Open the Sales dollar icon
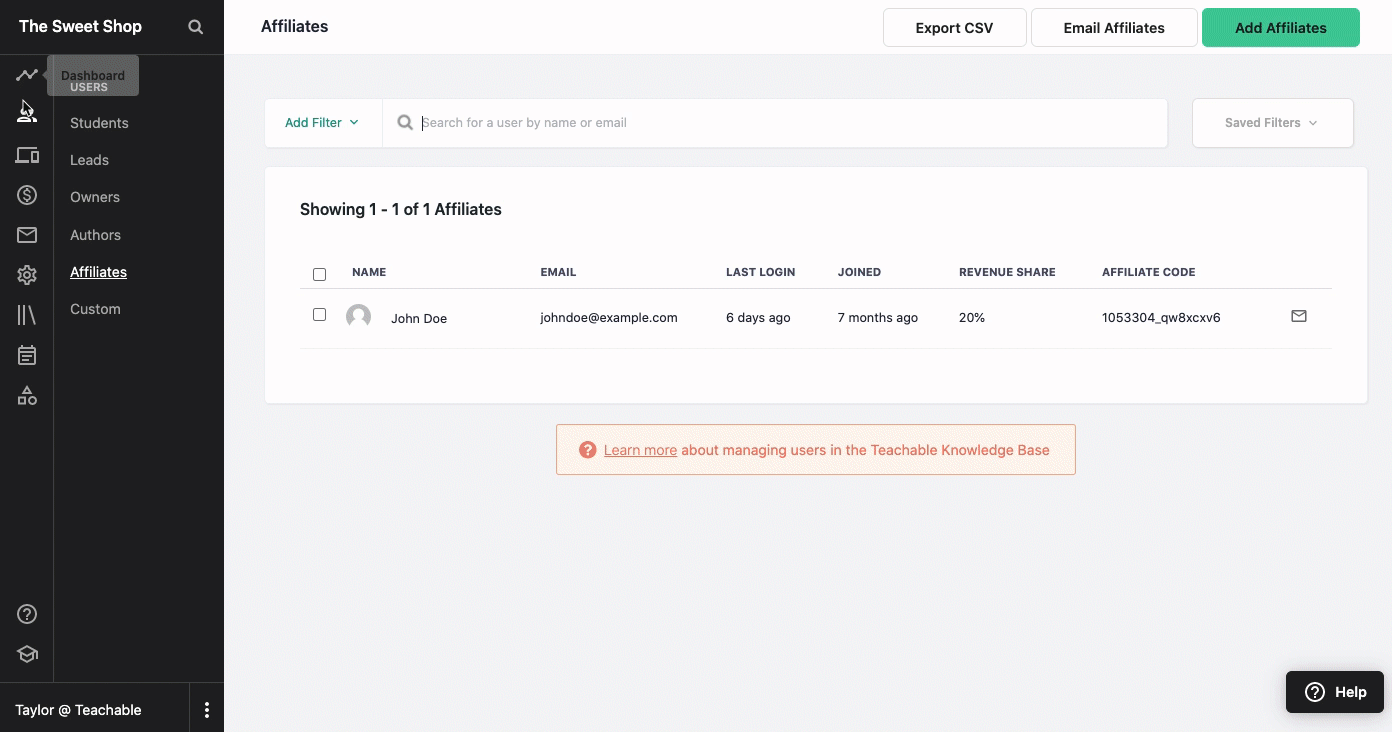The image size is (1392, 732). (x=27, y=195)
